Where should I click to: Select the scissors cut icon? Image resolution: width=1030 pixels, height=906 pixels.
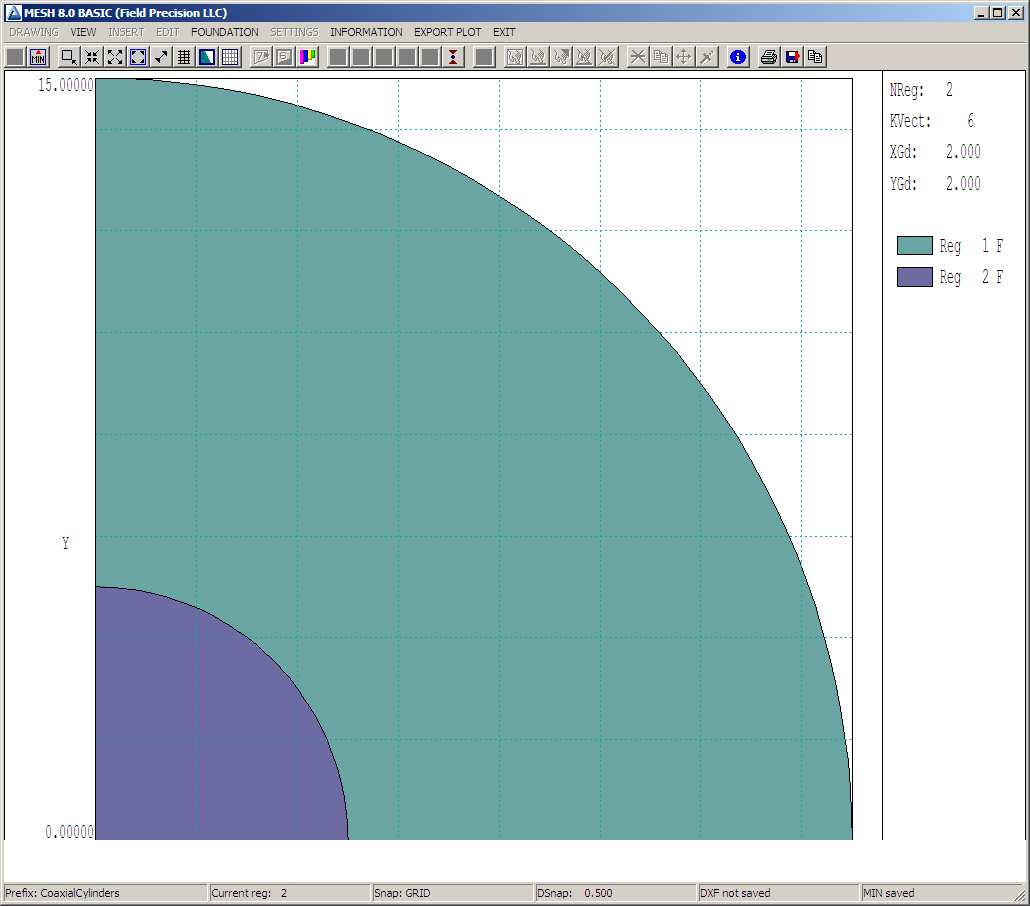click(x=636, y=57)
